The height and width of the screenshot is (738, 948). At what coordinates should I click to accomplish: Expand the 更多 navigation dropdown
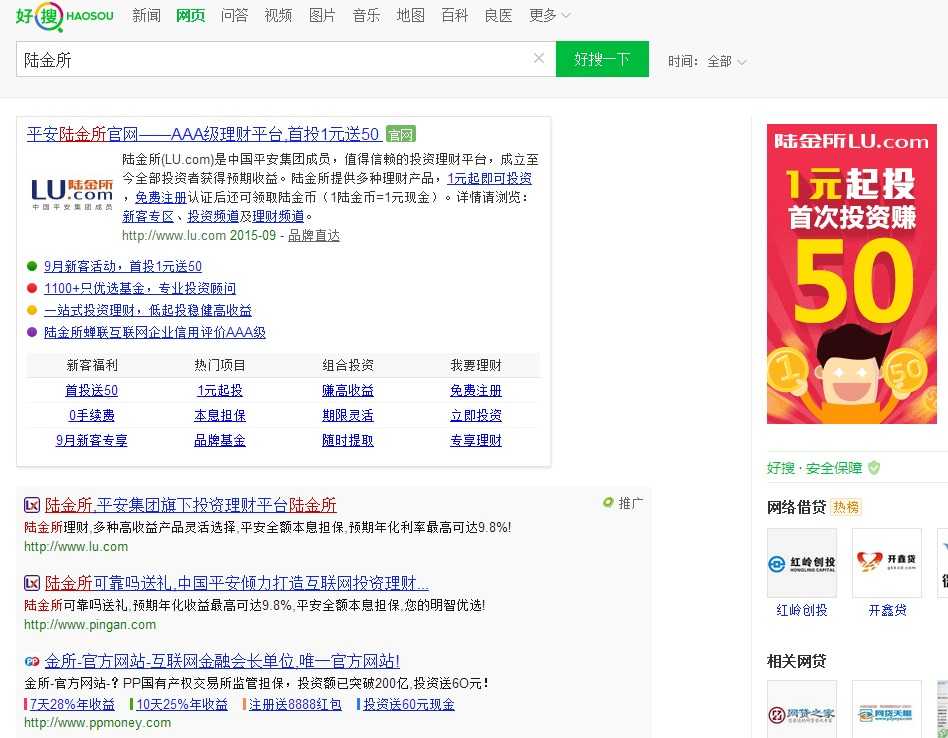tap(550, 16)
